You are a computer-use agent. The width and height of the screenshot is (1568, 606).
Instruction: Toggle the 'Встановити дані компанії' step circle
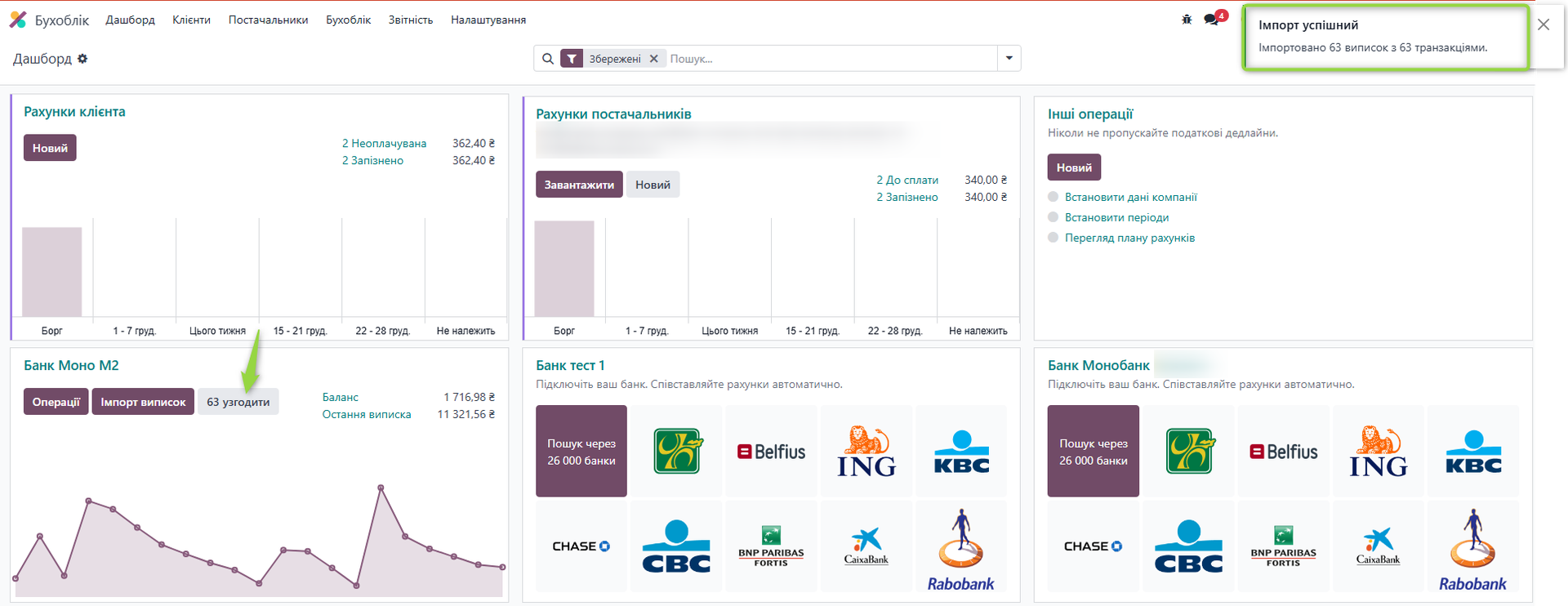click(x=1053, y=197)
